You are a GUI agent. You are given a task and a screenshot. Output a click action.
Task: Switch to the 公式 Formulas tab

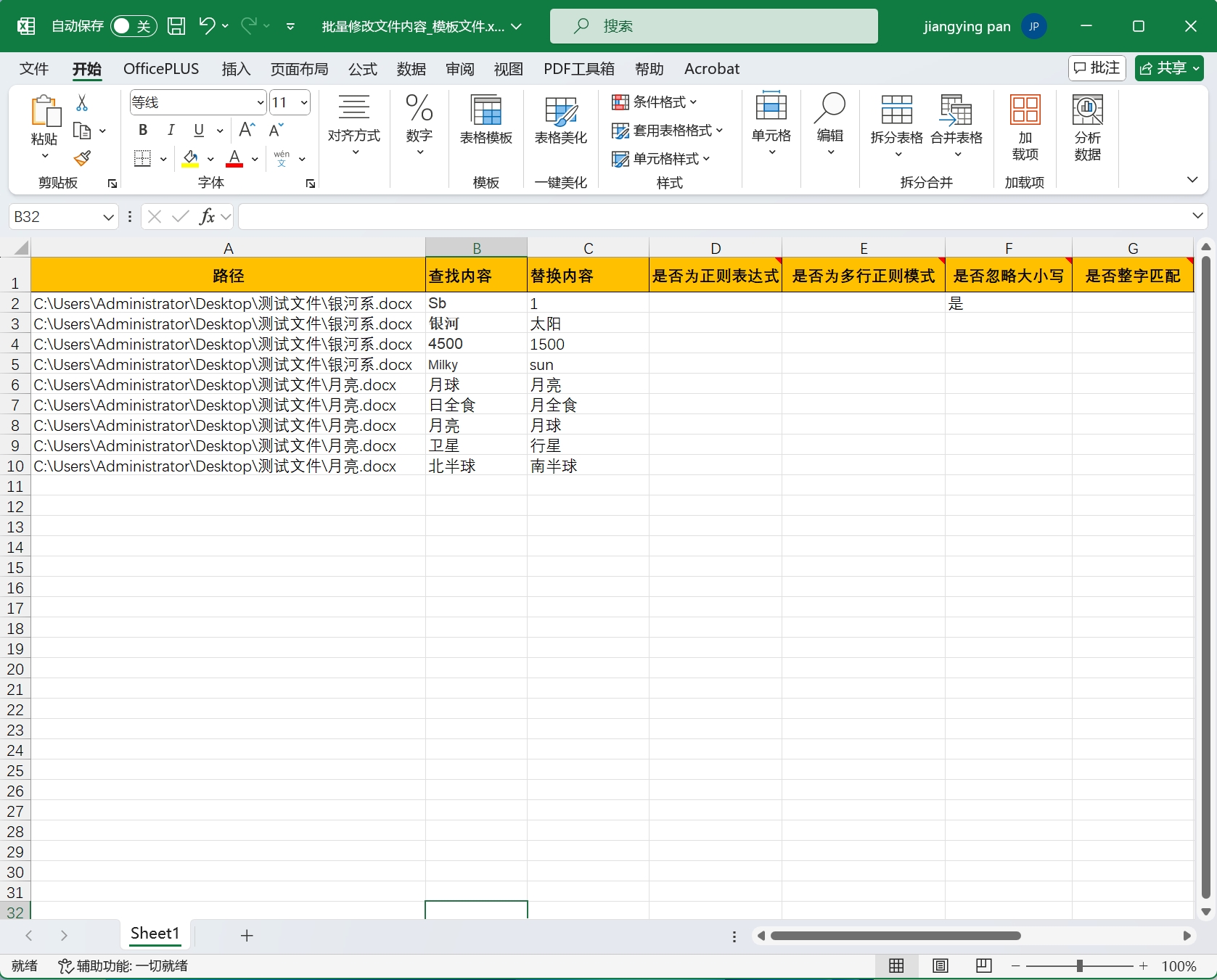362,69
